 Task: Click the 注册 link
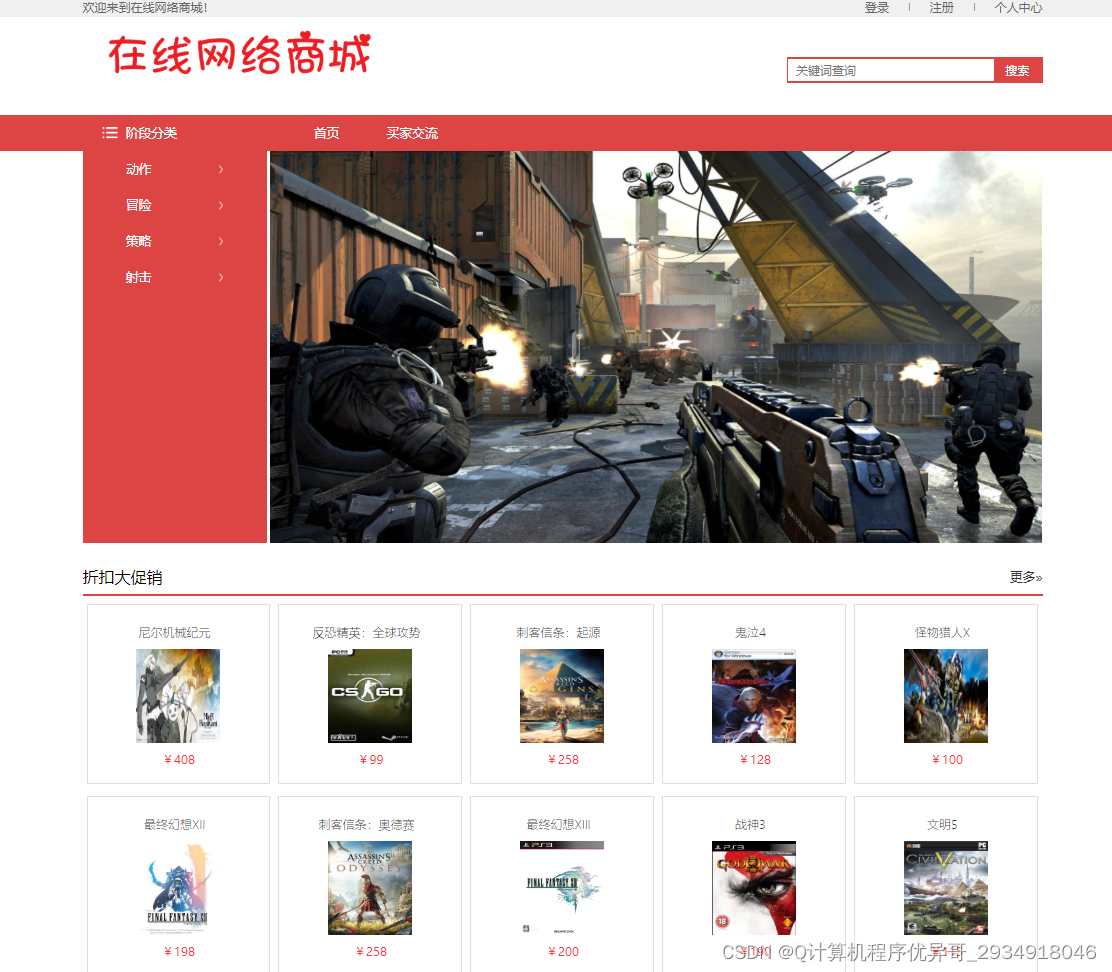click(942, 8)
